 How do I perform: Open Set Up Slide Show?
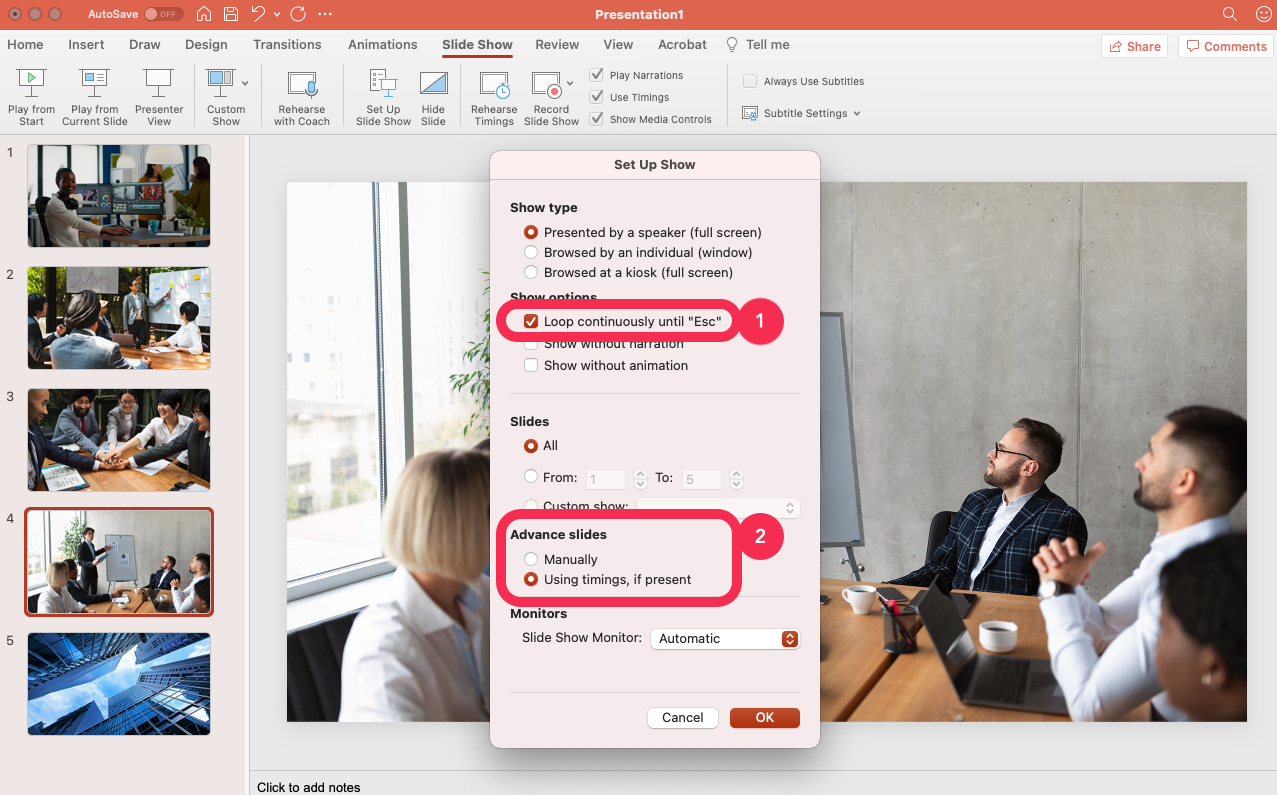382,95
